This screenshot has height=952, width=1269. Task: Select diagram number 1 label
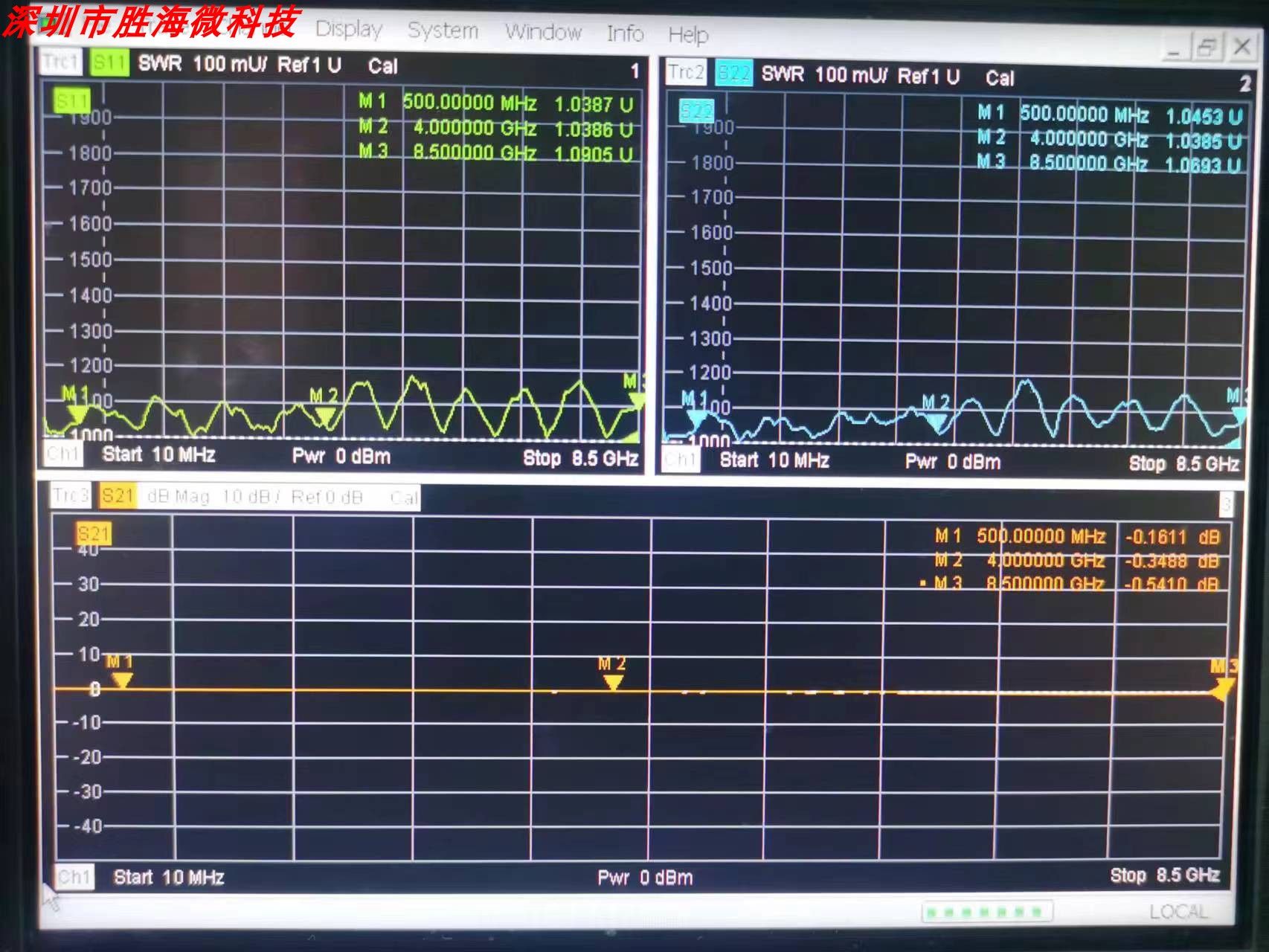pyautogui.click(x=634, y=71)
